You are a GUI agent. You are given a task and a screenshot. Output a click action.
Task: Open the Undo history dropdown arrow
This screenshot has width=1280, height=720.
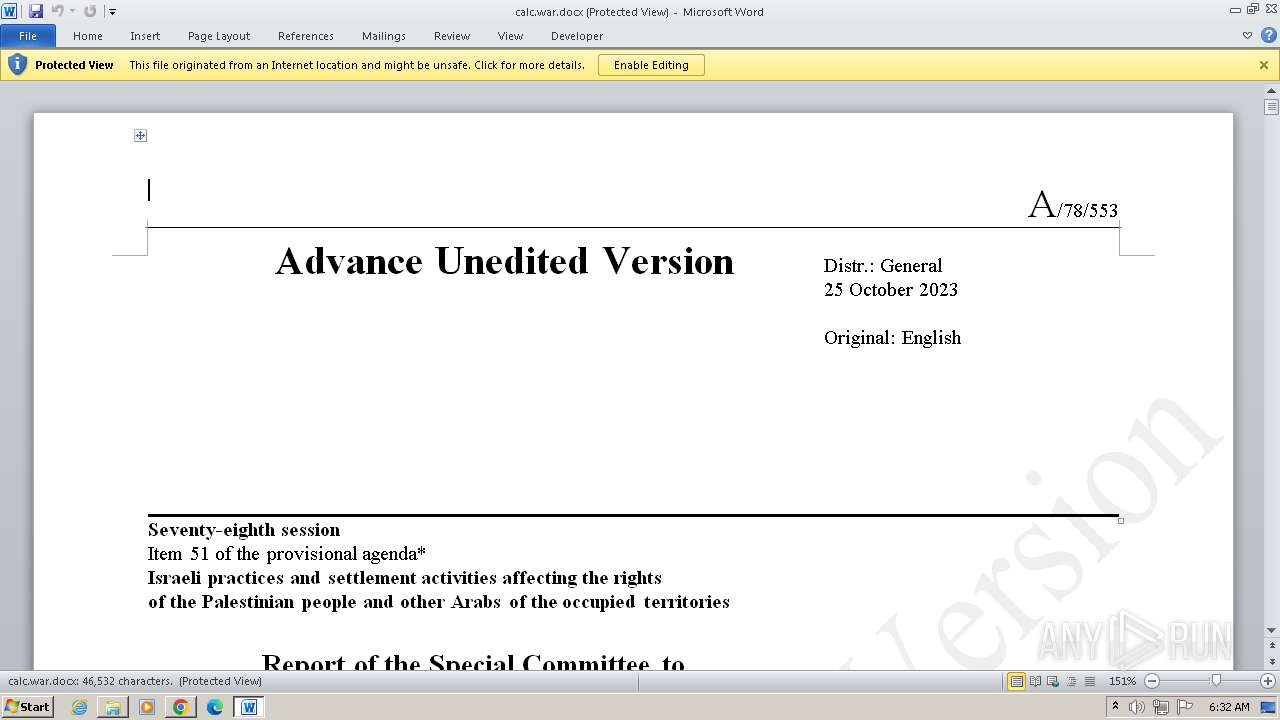coord(72,11)
